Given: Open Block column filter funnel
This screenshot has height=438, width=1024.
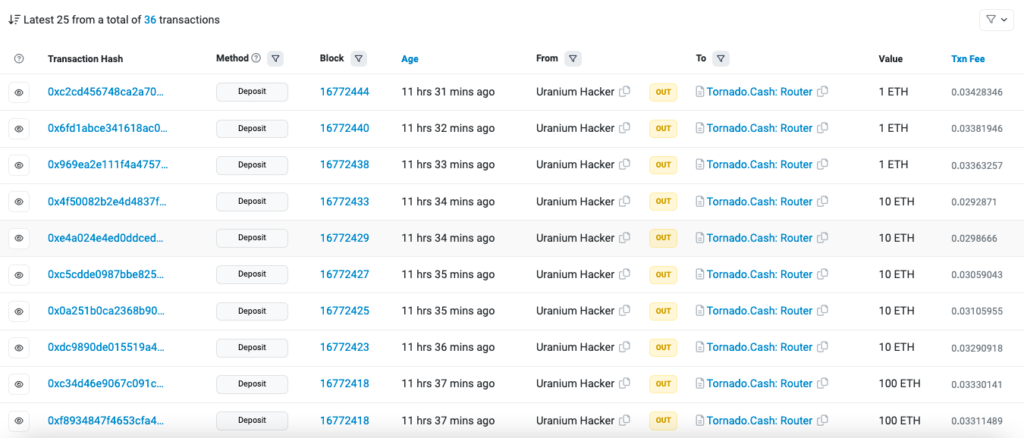Looking at the screenshot, I should pyautogui.click(x=359, y=58).
